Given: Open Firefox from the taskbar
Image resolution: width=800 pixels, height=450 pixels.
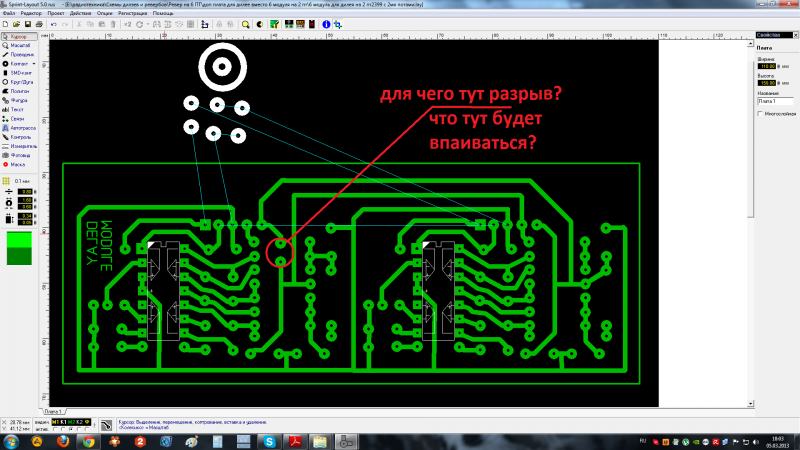Looking at the screenshot, I should [x=63, y=442].
